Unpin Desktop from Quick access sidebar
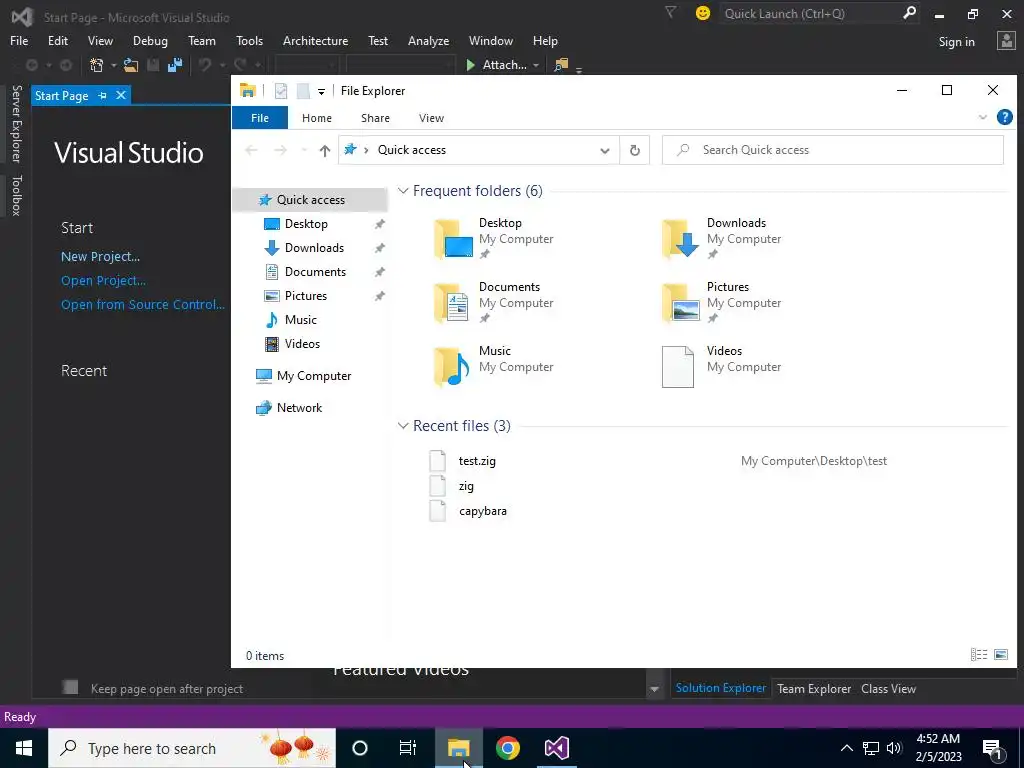The height and width of the screenshot is (768, 1024). (379, 224)
